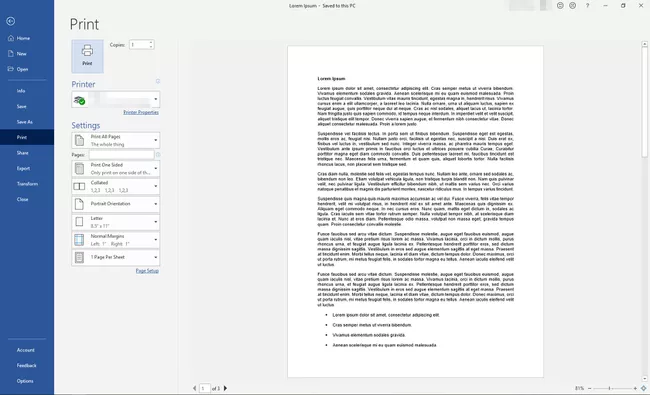Expand the Print All Pages dropdown
Screen dimensions: 650x395
116,141
